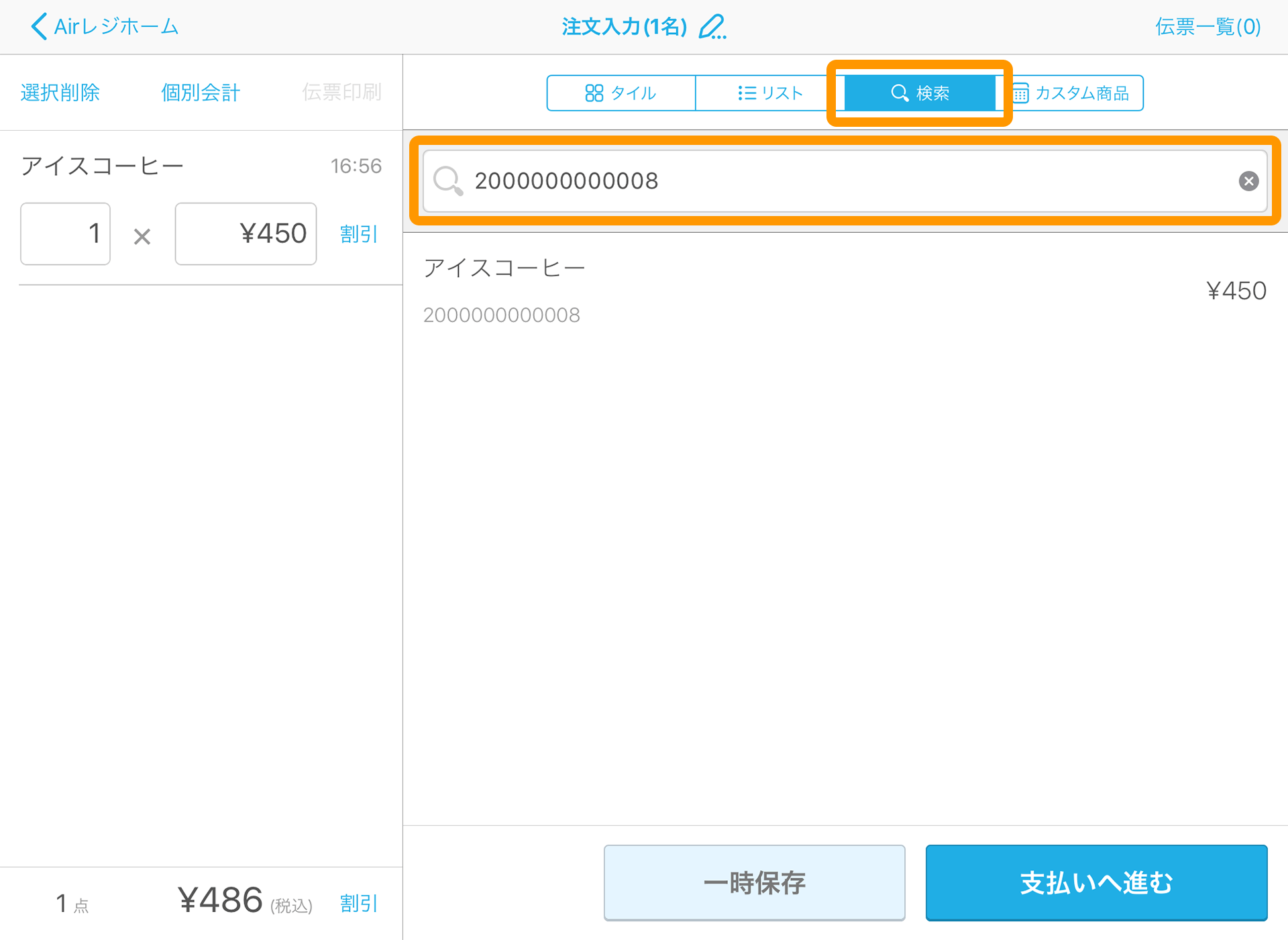This screenshot has width=1288, height=940.
Task: Click the pencil edit icon beside 注文入力
Action: tap(712, 27)
